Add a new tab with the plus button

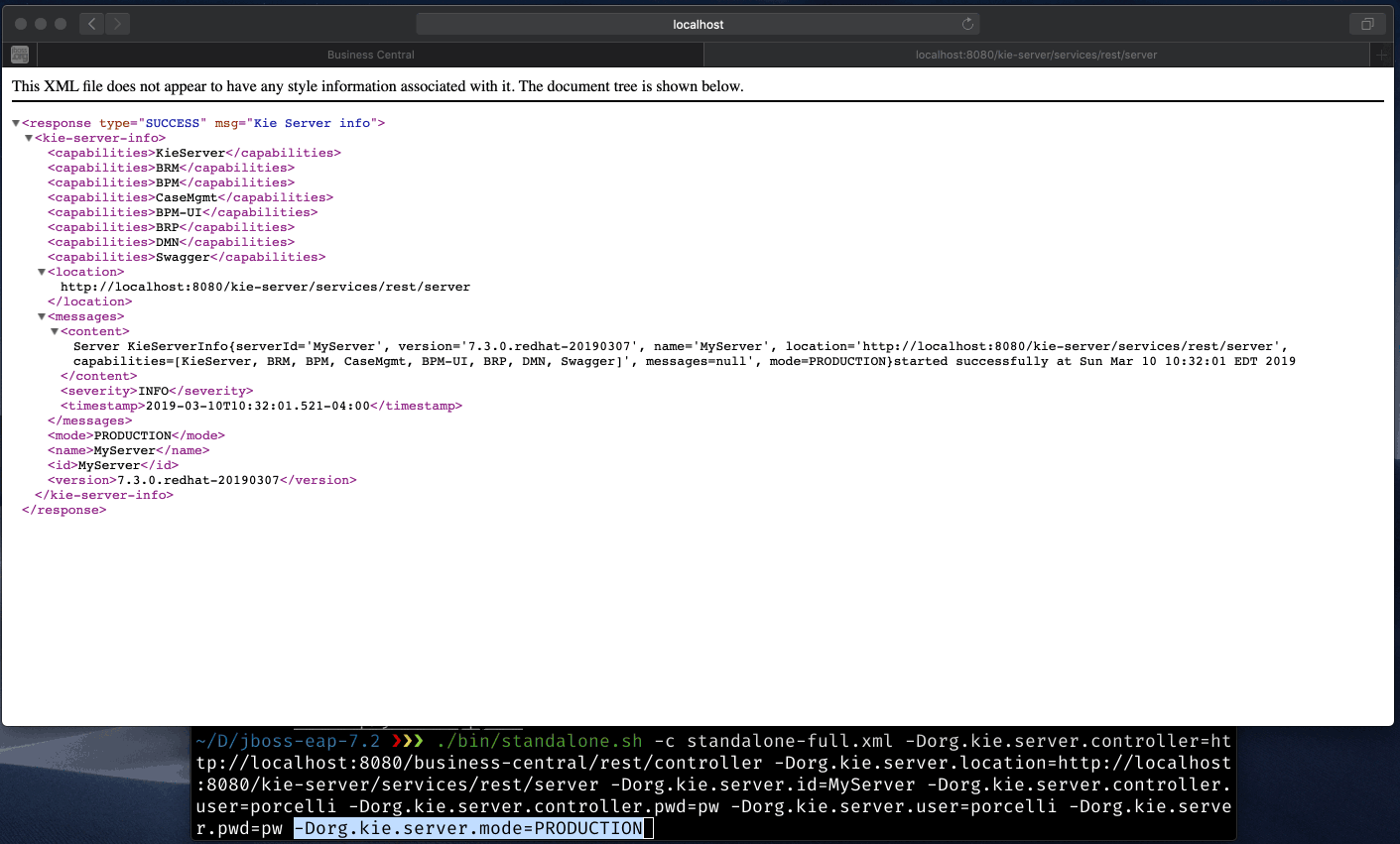[1381, 55]
